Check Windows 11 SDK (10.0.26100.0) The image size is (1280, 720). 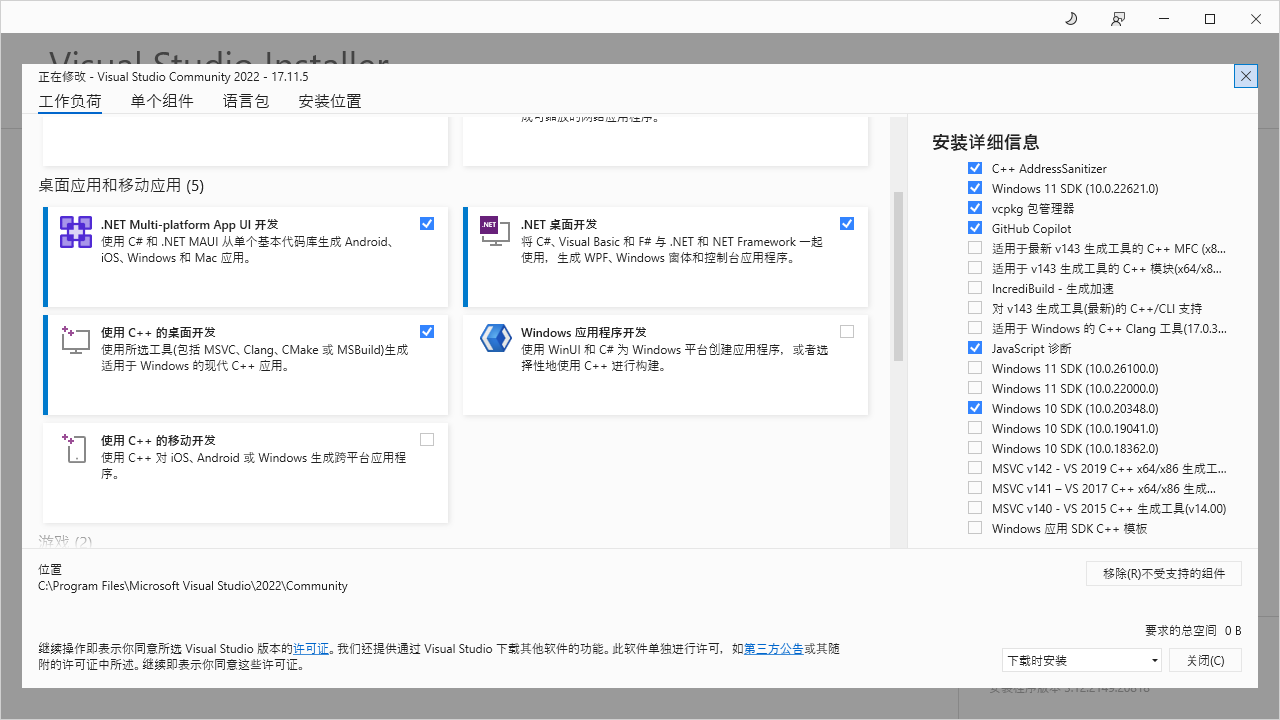(975, 368)
